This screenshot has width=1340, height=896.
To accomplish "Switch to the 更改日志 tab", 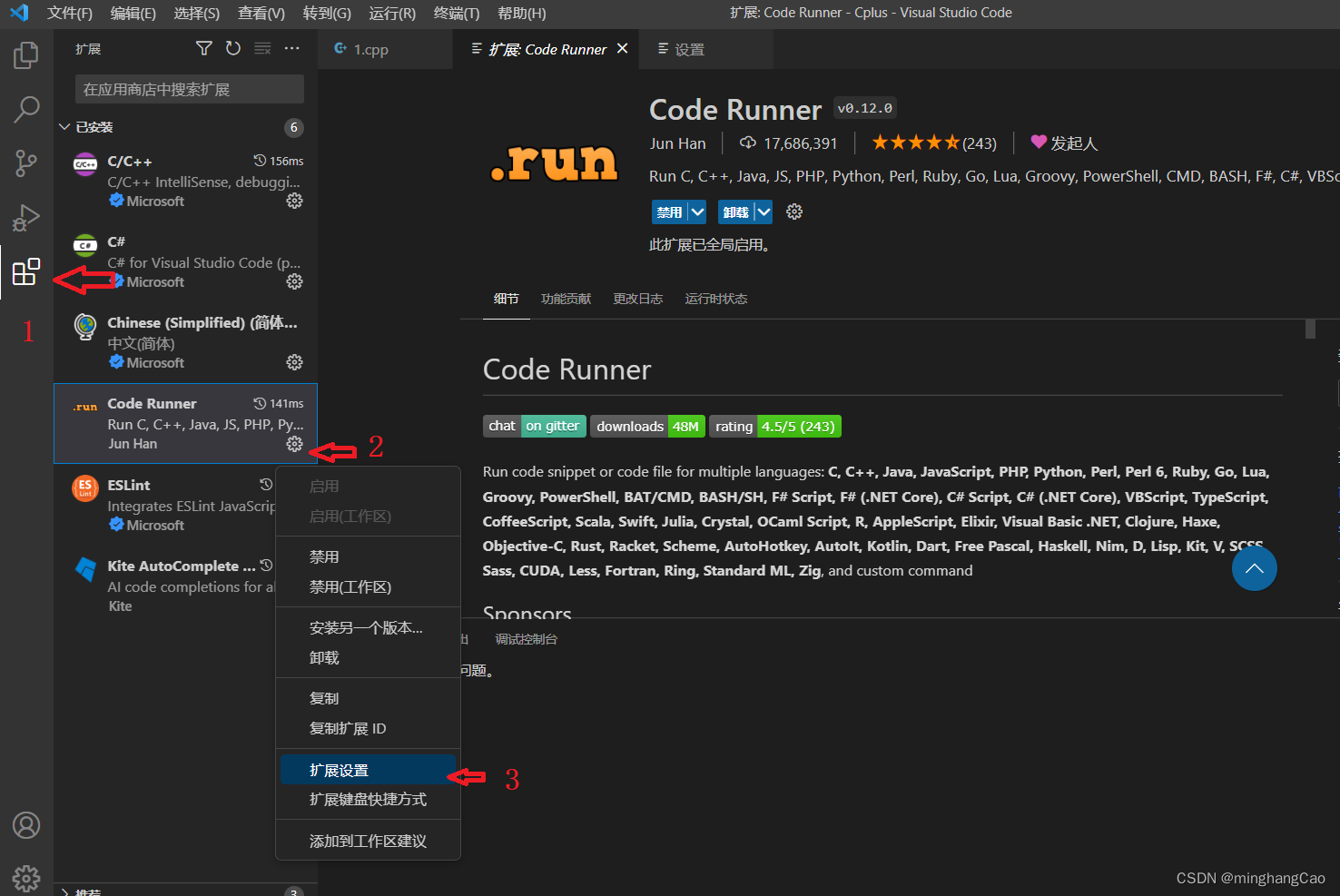I will [x=638, y=299].
